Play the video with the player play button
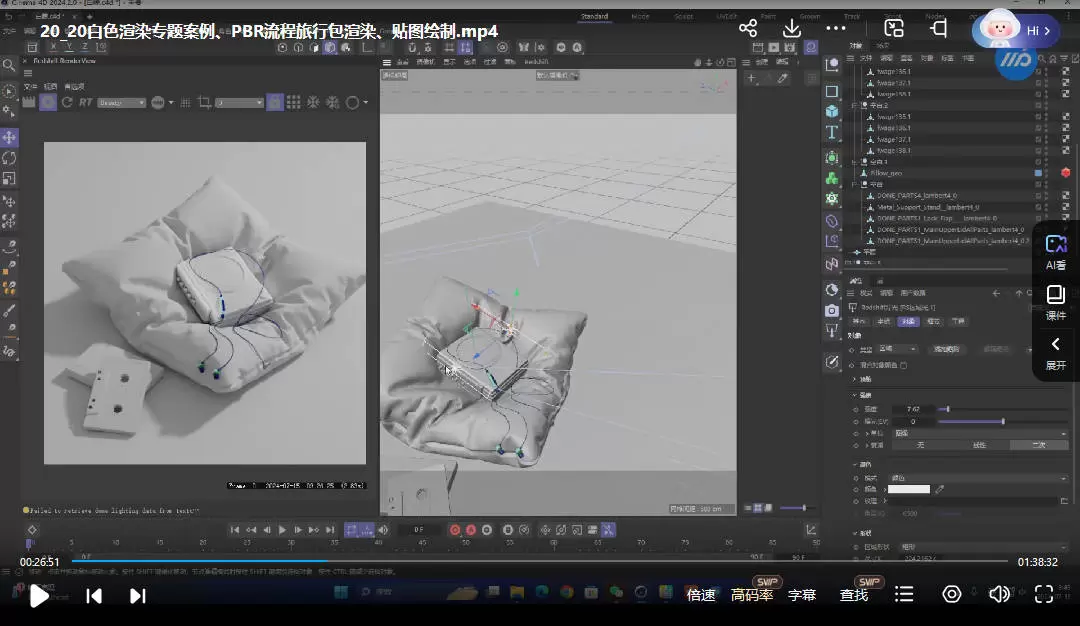This screenshot has width=1080, height=626. (x=39, y=596)
